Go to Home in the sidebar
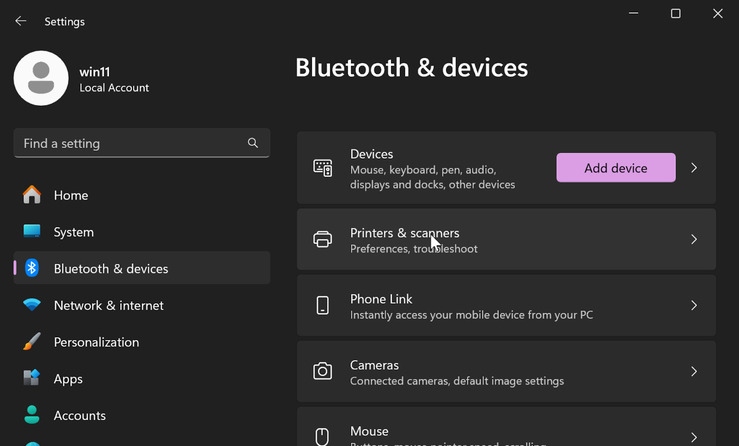The width and height of the screenshot is (739, 446). click(x=141, y=195)
